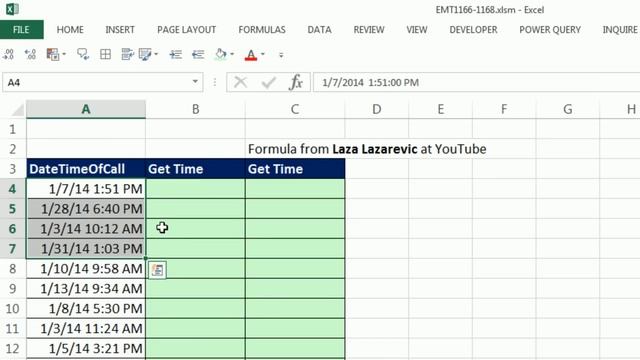Select column B header
This screenshot has width=640, height=360.
(196, 109)
